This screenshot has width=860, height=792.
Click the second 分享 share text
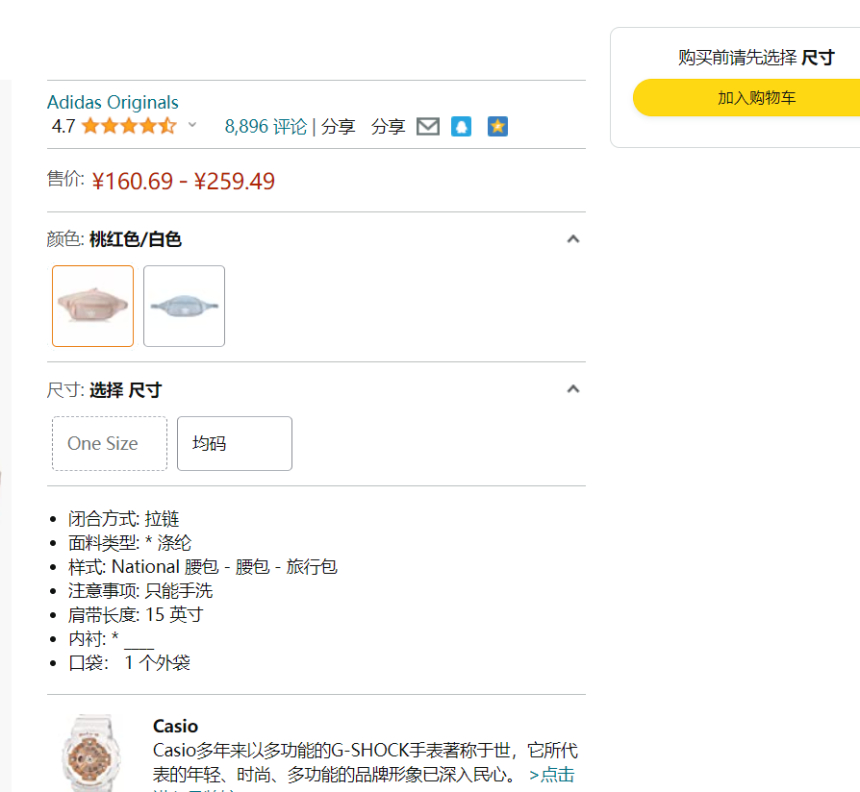pyautogui.click(x=388, y=126)
